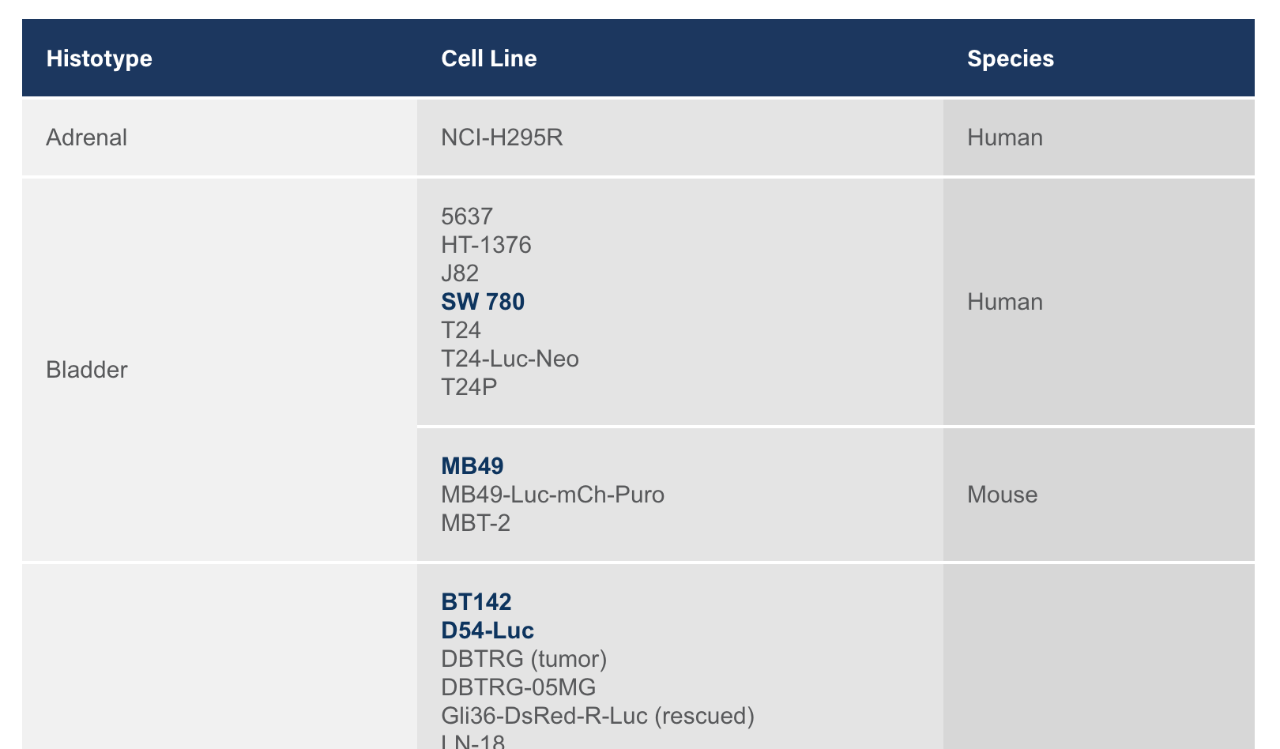Click the Species column header
Image resolution: width=1280 pixels, height=749 pixels.
click(x=1010, y=58)
